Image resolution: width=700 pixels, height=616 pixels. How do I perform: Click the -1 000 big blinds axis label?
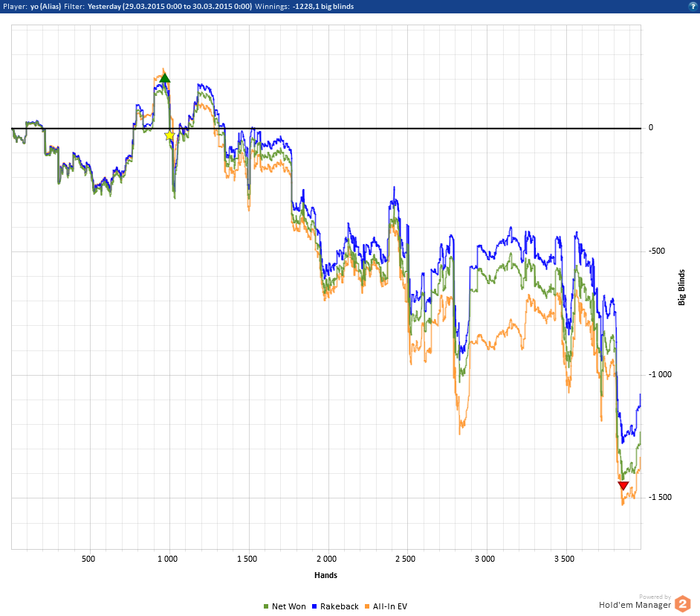(x=660, y=374)
